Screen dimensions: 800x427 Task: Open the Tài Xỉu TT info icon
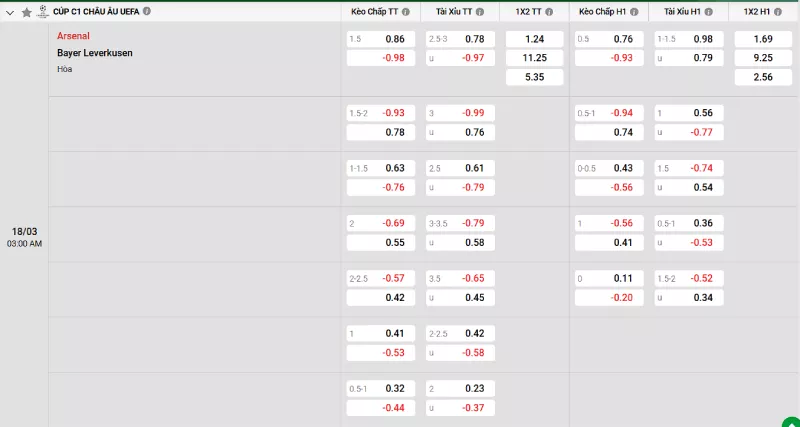[x=479, y=12]
